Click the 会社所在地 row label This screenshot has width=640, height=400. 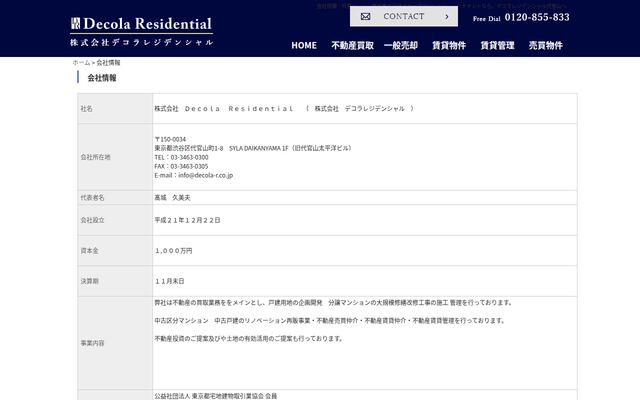[95, 157]
